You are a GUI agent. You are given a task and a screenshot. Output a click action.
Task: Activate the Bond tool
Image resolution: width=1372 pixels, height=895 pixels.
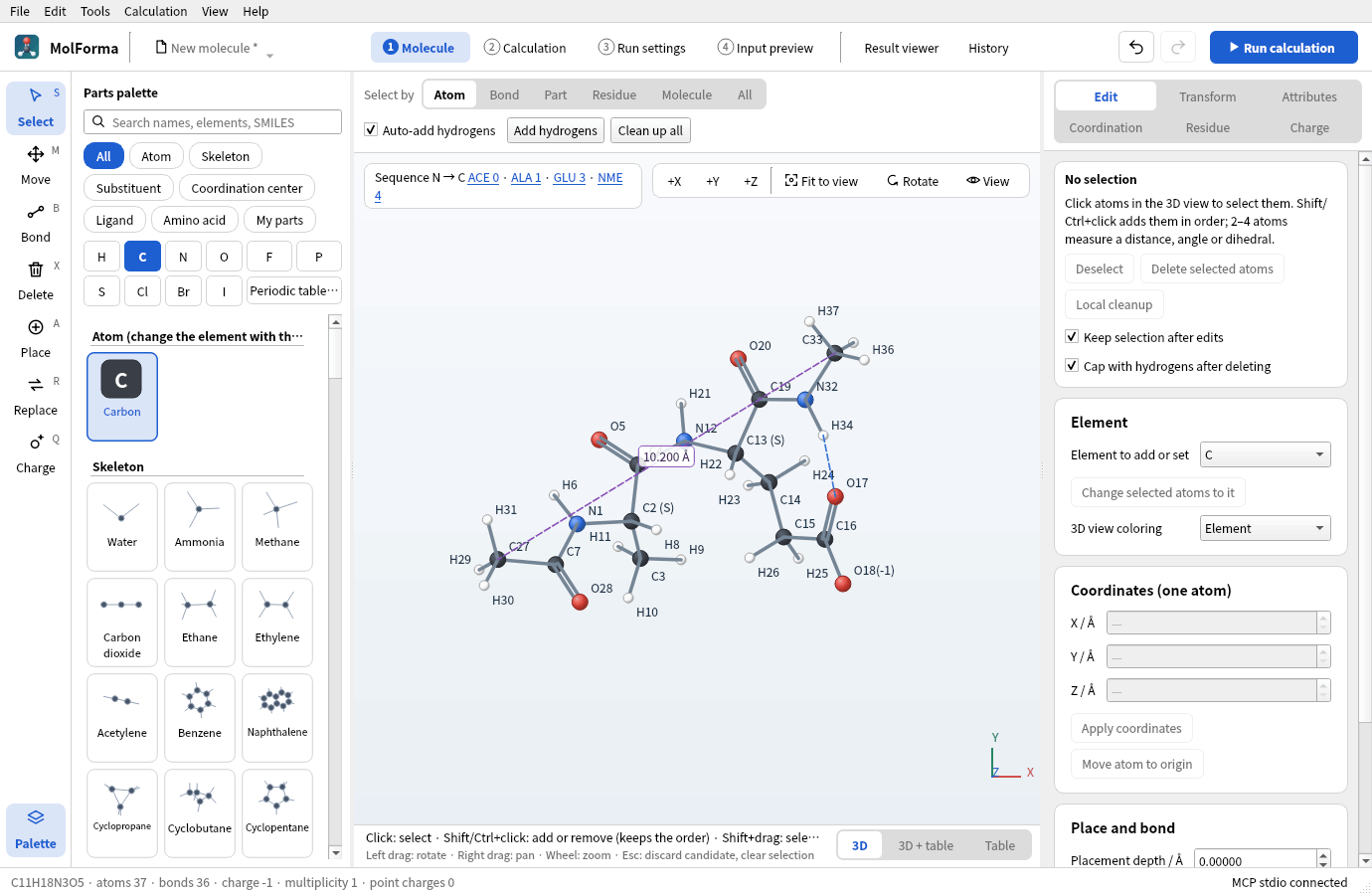tap(36, 223)
